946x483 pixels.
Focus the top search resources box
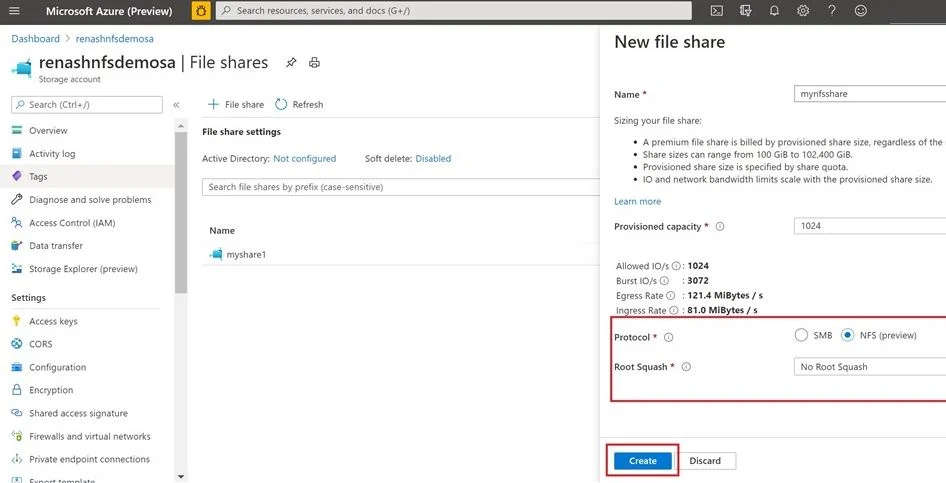point(454,11)
